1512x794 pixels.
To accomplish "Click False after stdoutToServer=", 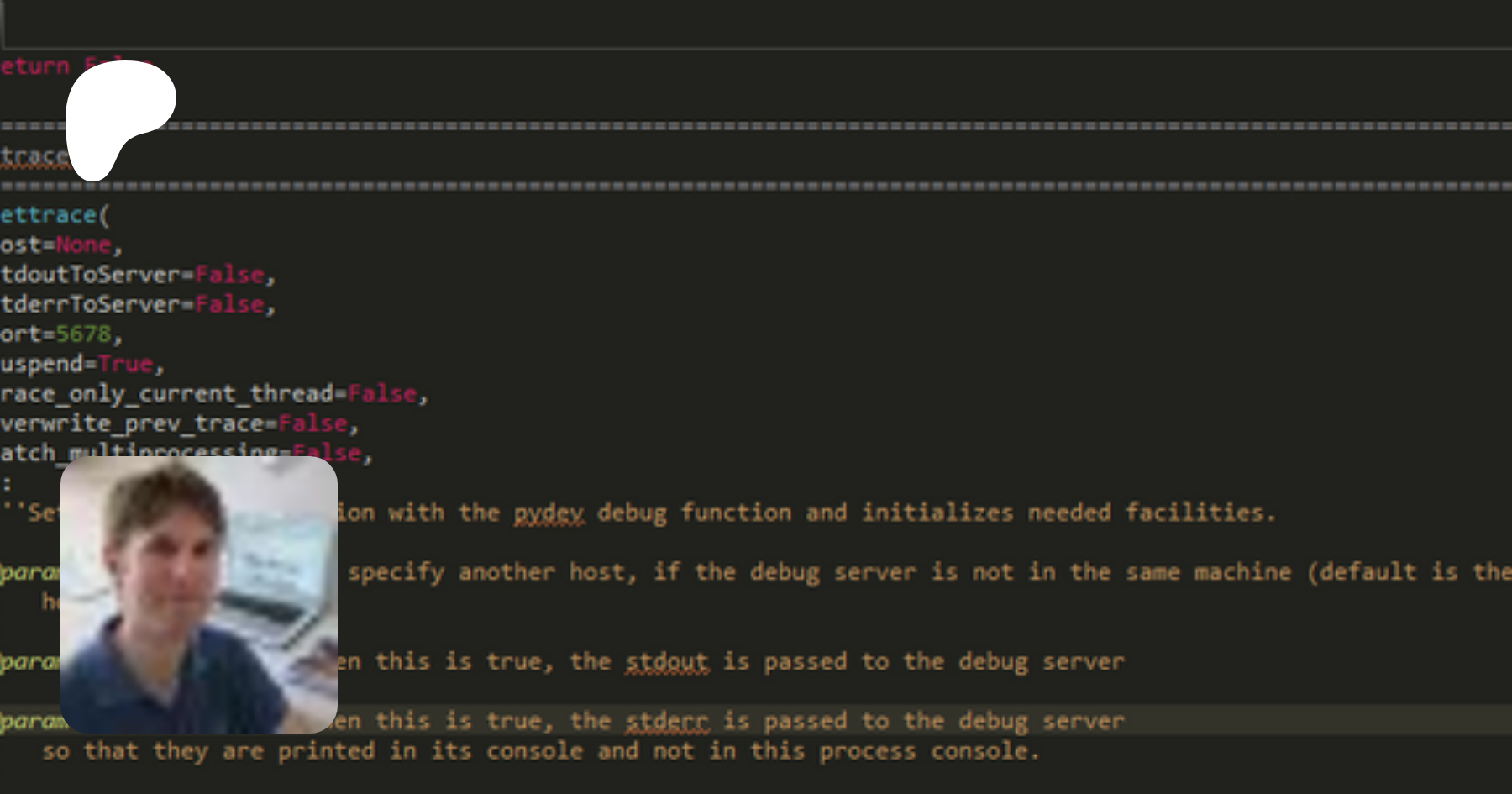I will tap(229, 275).
